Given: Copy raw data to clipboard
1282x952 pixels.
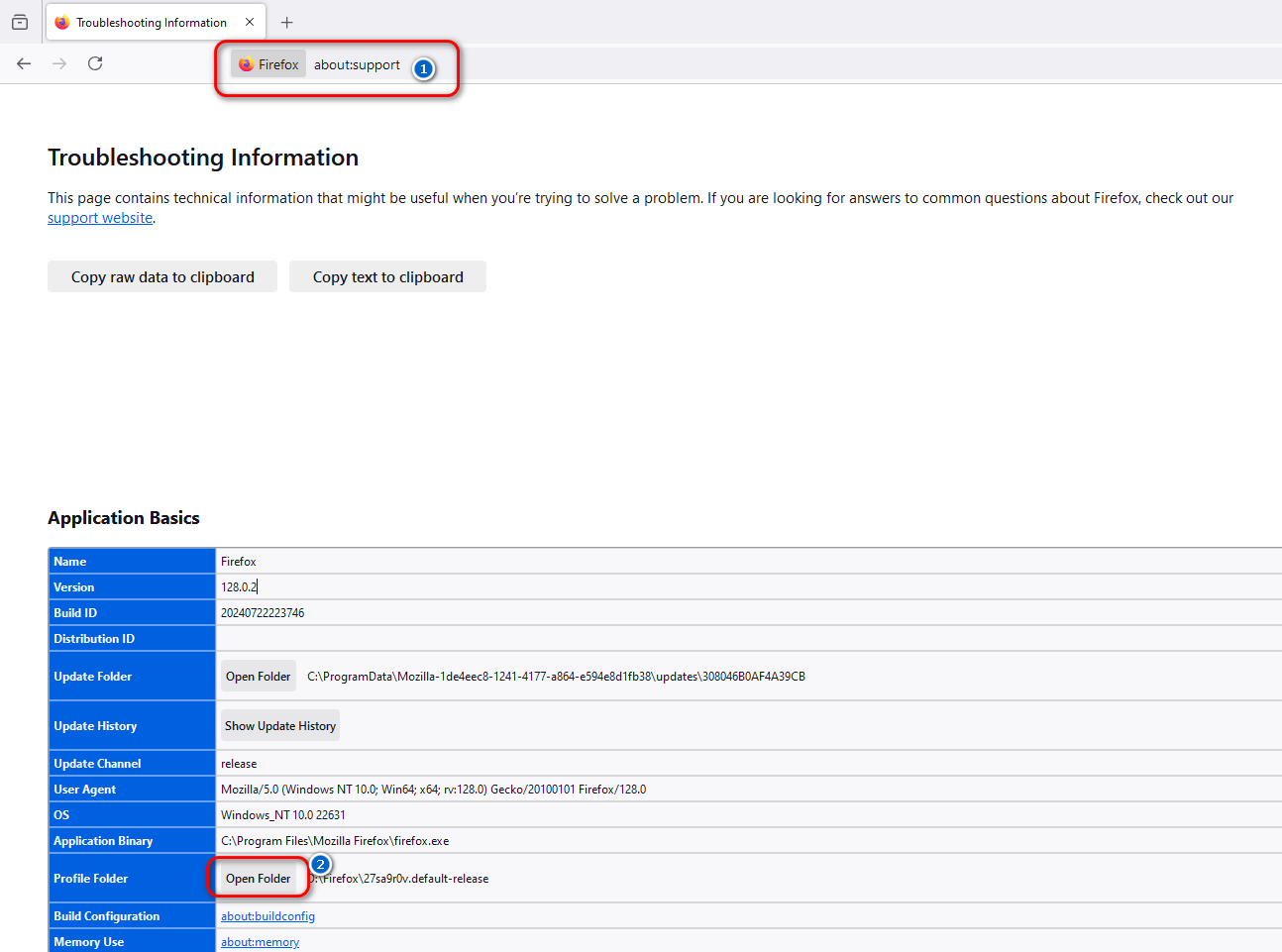Looking at the screenshot, I should pyautogui.click(x=162, y=277).
